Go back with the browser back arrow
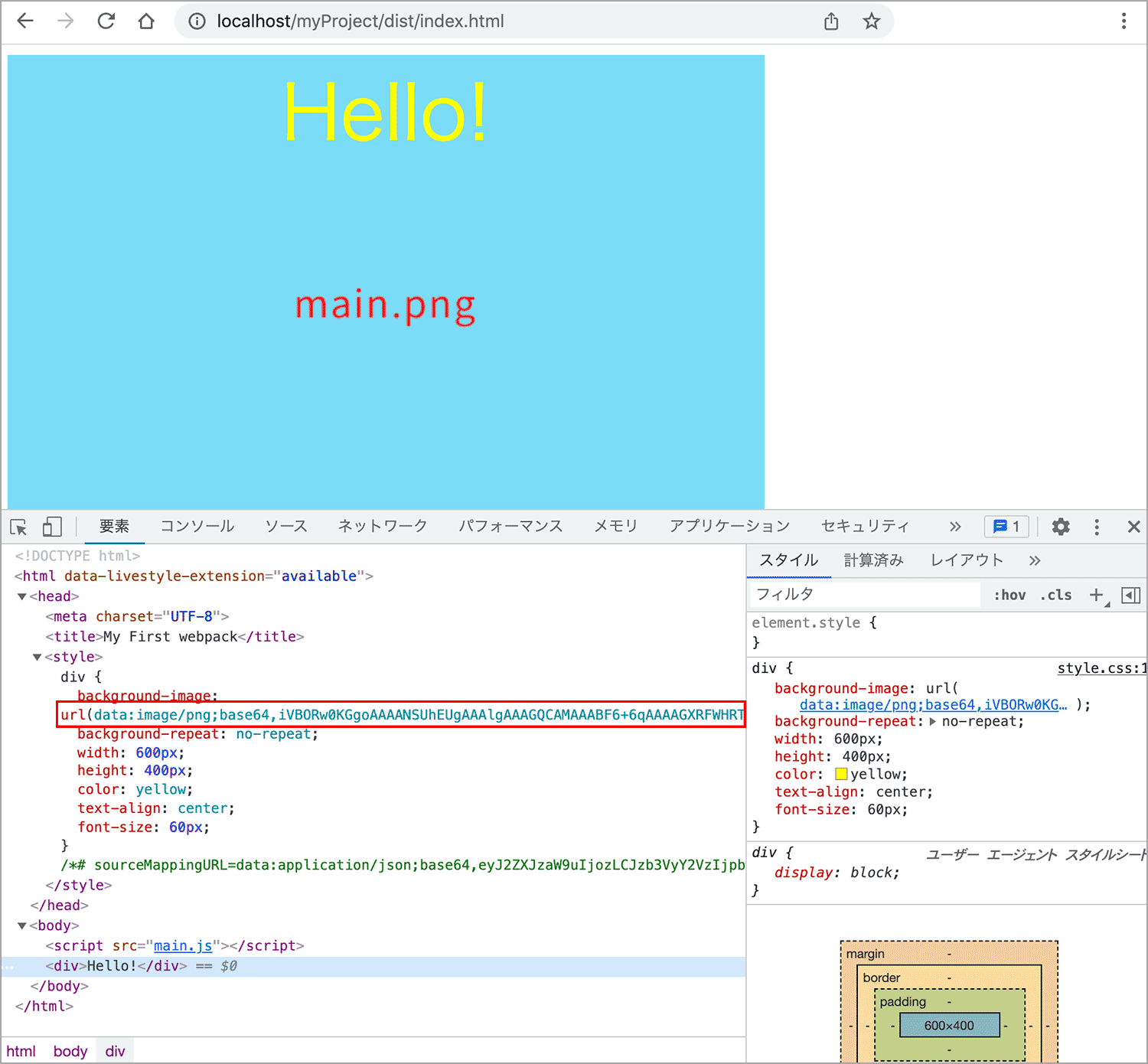The image size is (1148, 1064). (x=25, y=21)
